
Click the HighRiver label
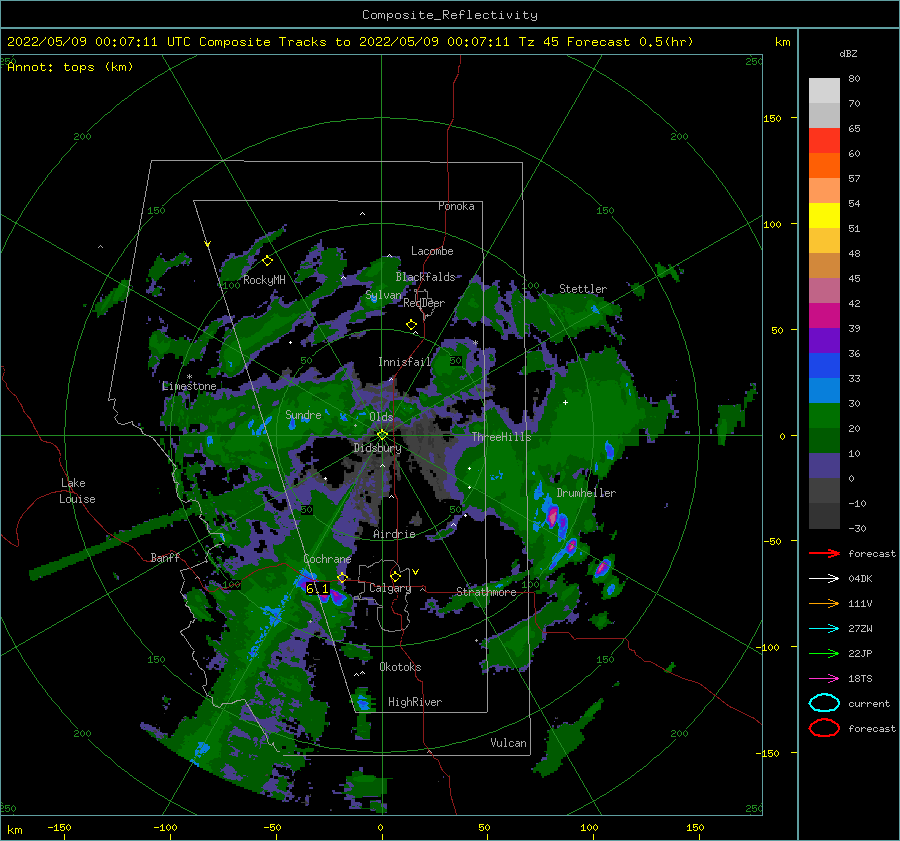pos(415,702)
